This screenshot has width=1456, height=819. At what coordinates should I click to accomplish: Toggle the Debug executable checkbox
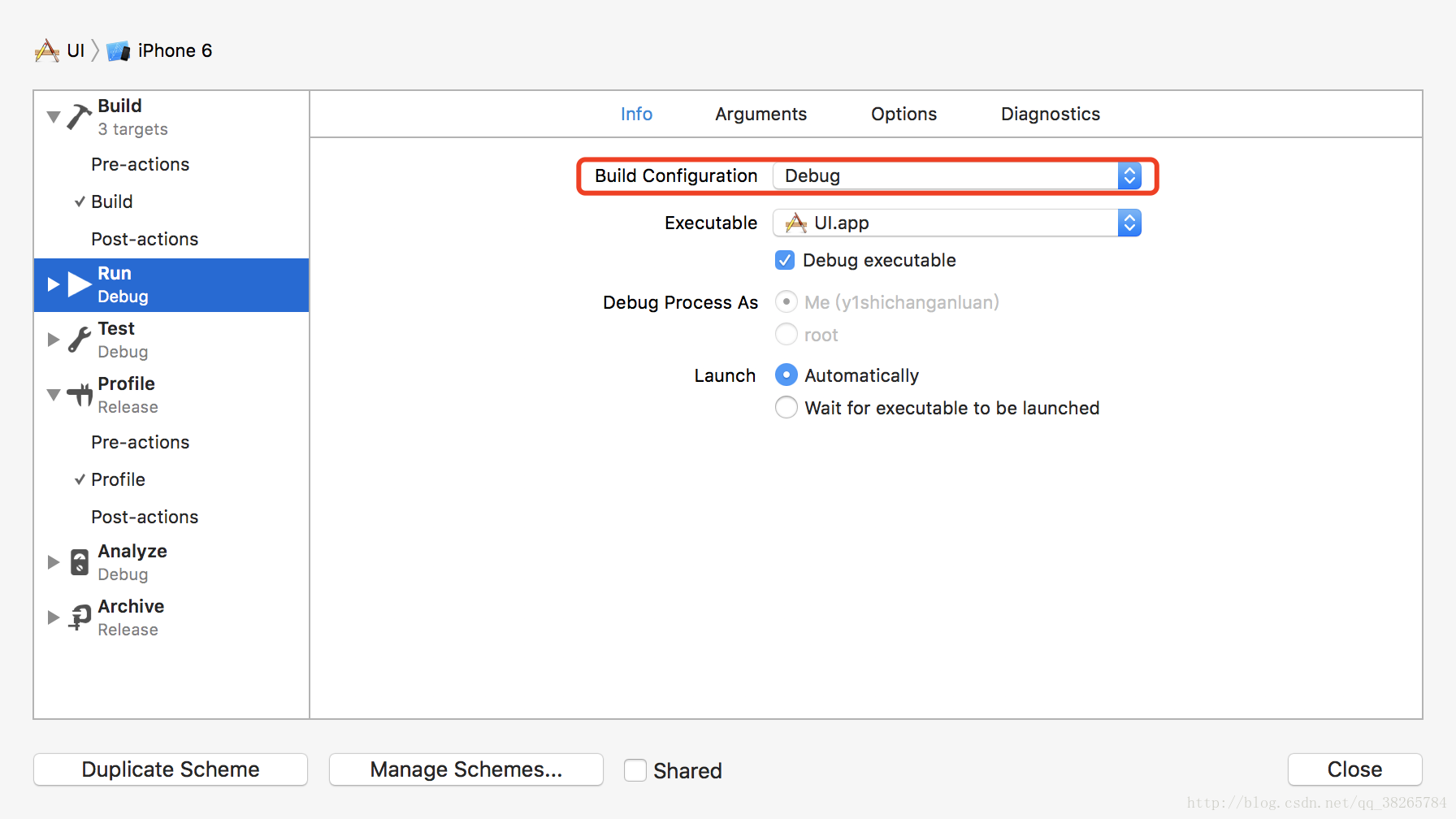785,260
